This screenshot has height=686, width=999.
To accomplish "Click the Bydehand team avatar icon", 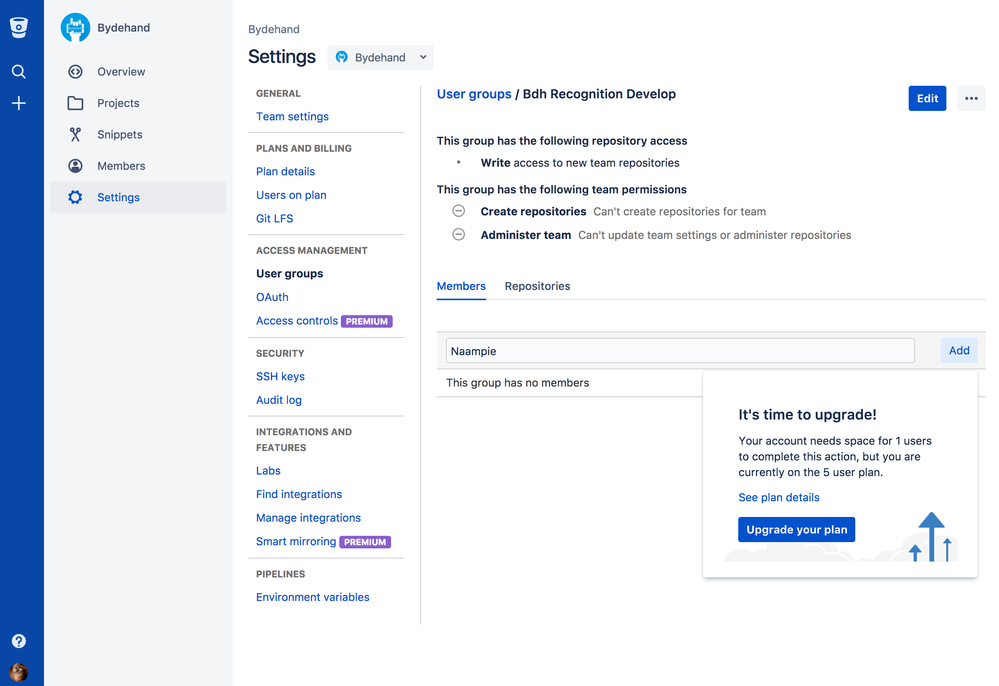I will 75,28.
